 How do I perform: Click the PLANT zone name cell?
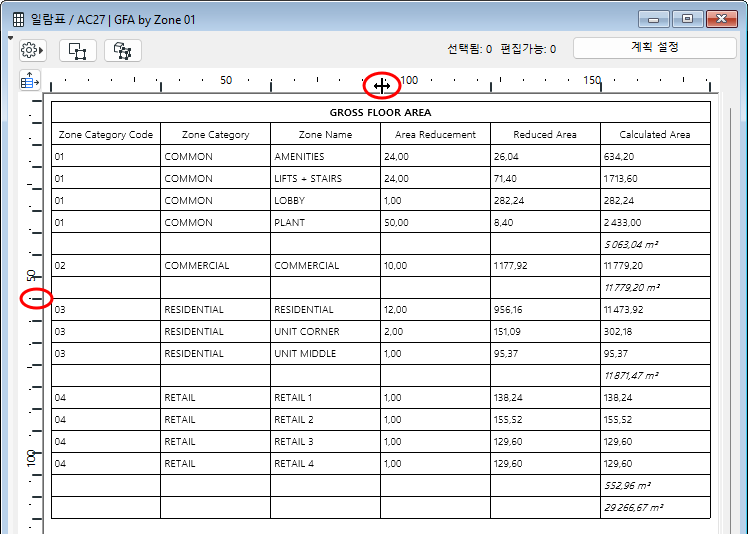[325, 222]
